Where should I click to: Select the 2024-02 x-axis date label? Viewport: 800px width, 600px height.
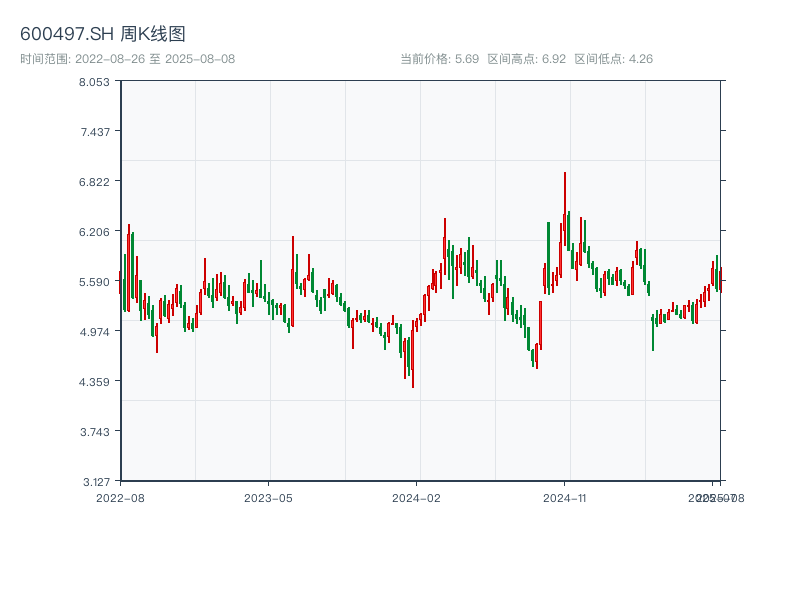416,497
